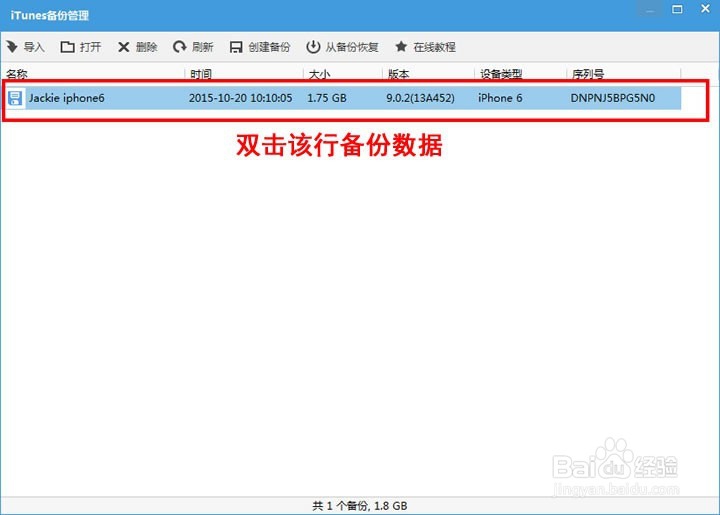Click the 9.0.2(13A452) version cell

pos(420,98)
